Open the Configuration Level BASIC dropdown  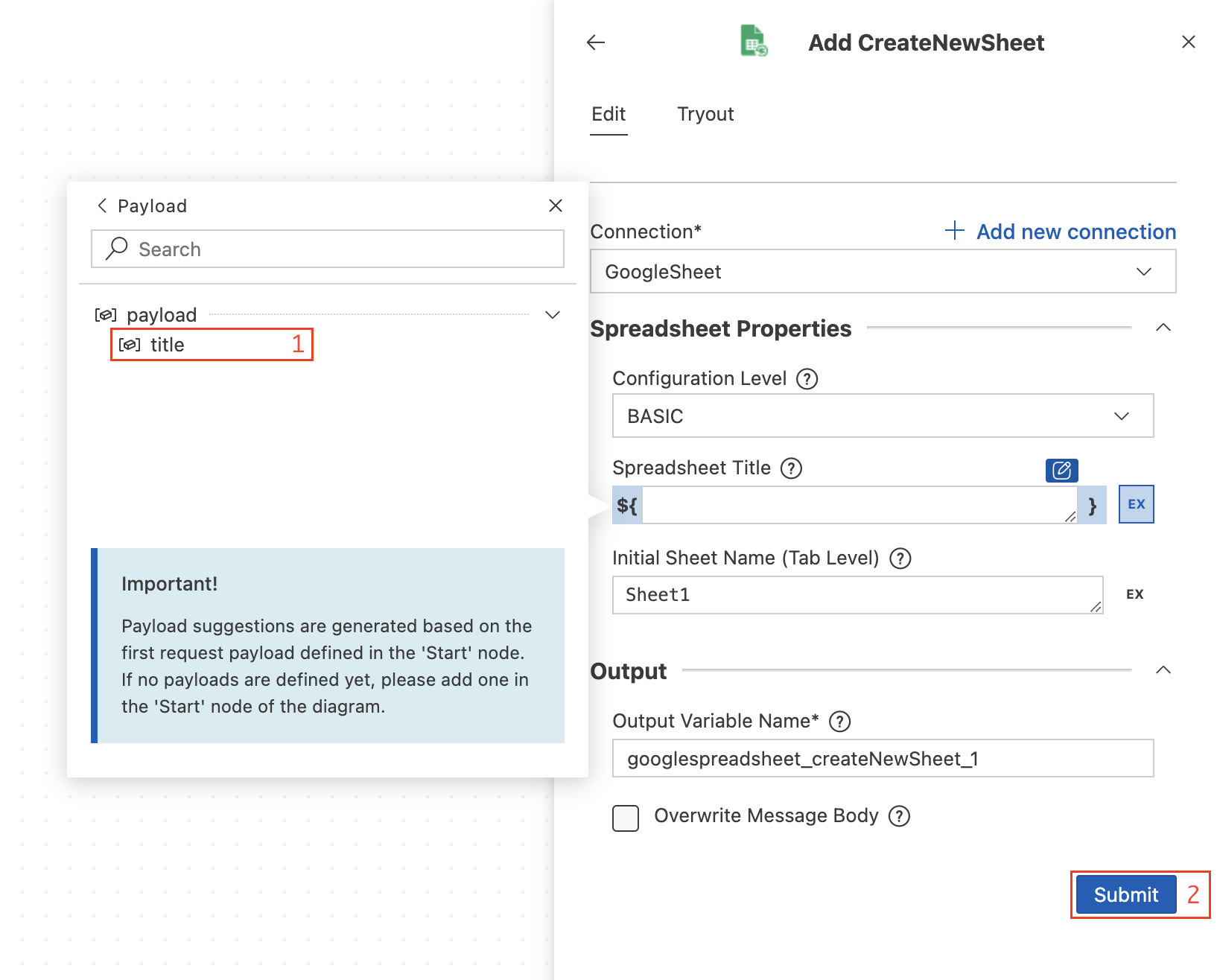click(883, 416)
